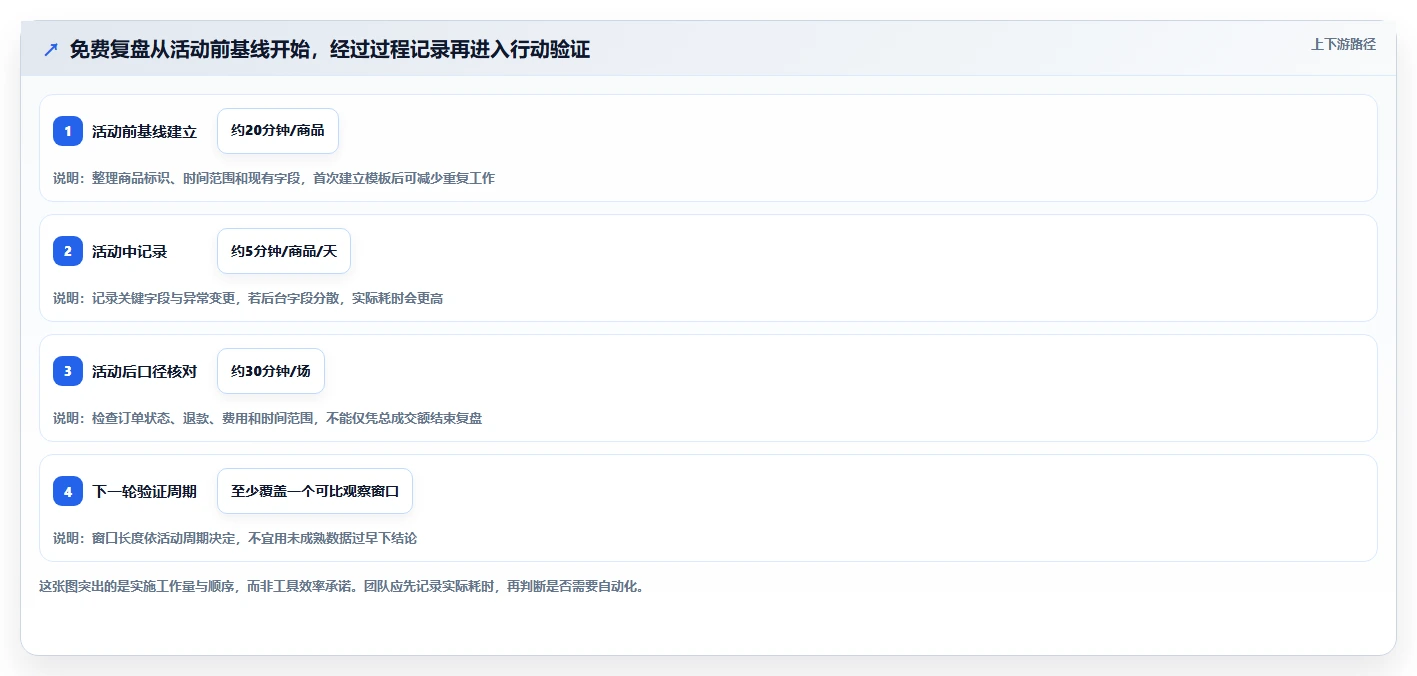This screenshot has width=1417, height=676.
Task: Click the 约20分钟/商品 chip
Action: [x=278, y=131]
